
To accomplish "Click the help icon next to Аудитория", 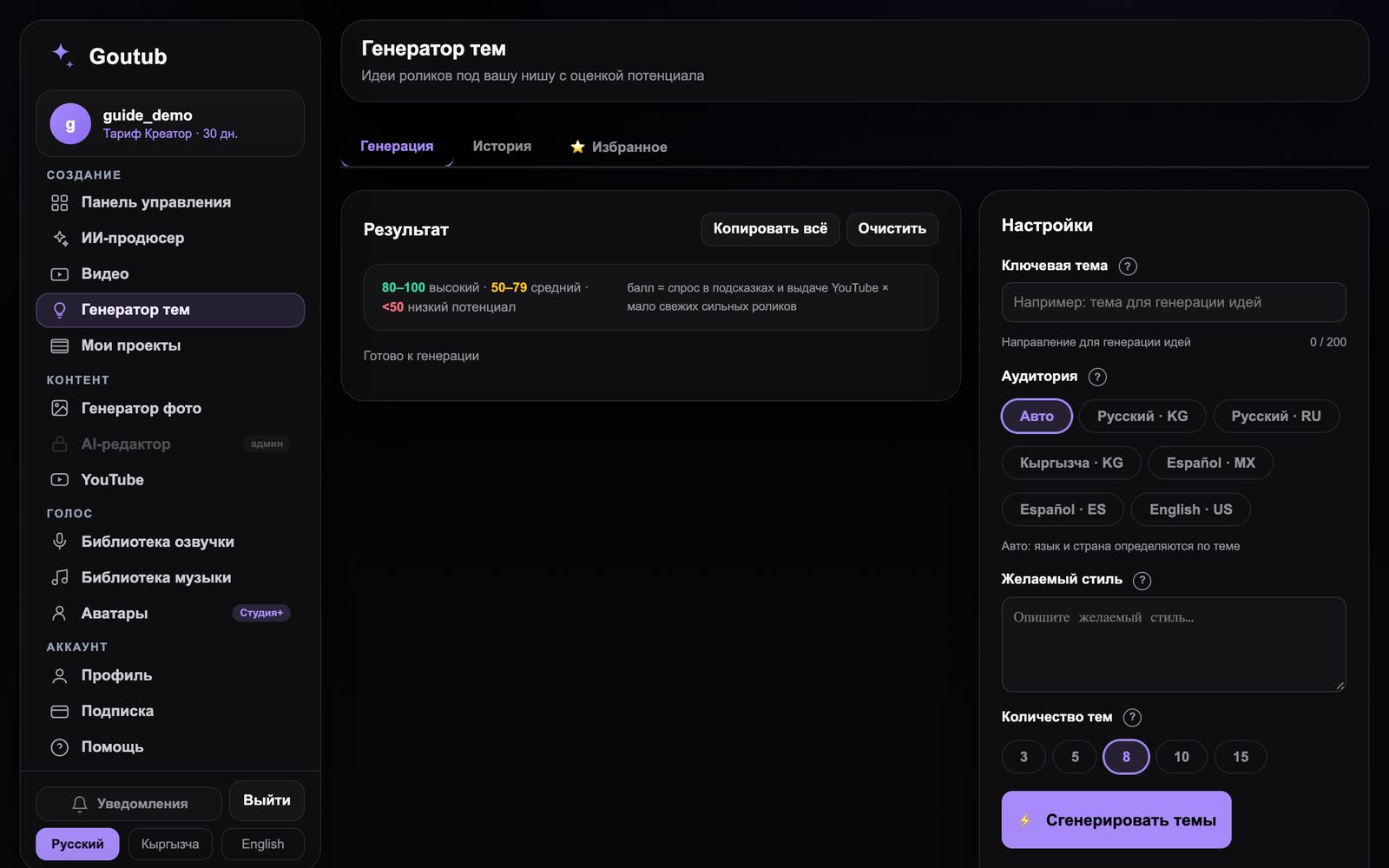I will tap(1097, 377).
